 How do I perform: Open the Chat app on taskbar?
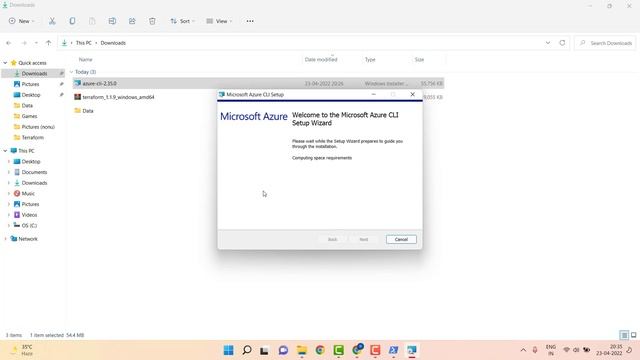[283, 350]
